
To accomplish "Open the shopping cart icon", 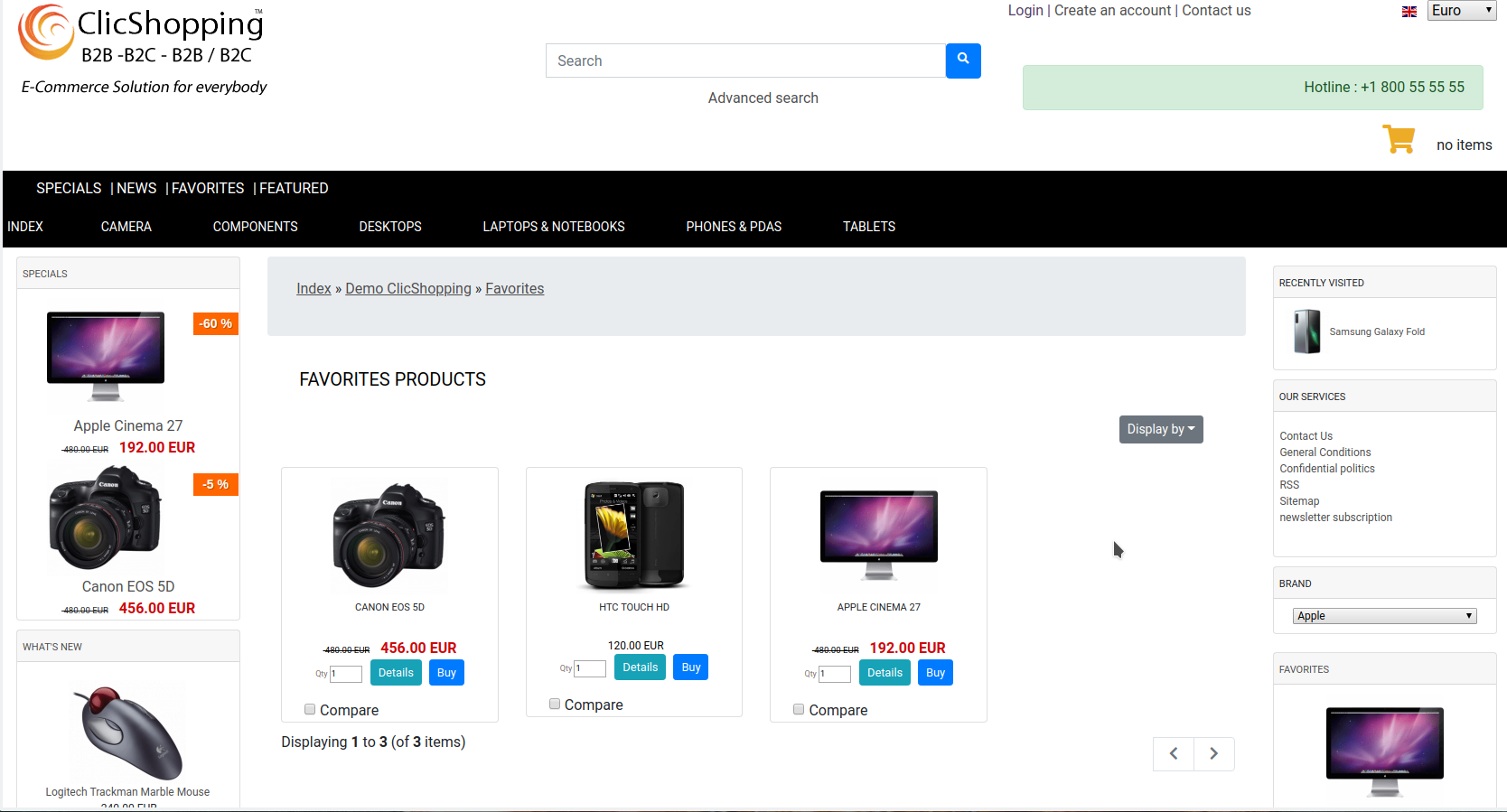I will 1399,139.
